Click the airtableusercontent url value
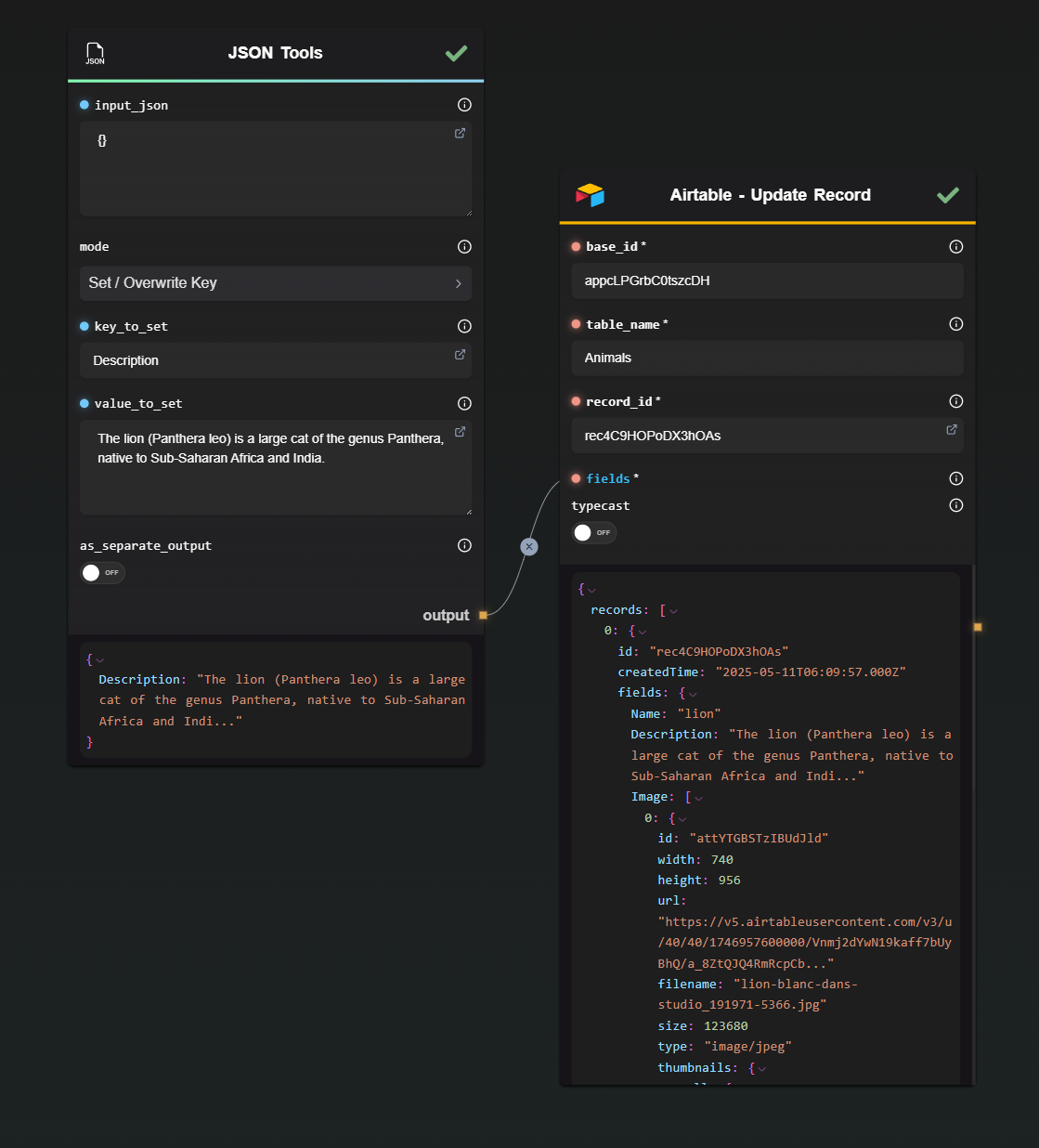Viewport: 1039px width, 1148px height. (x=805, y=943)
